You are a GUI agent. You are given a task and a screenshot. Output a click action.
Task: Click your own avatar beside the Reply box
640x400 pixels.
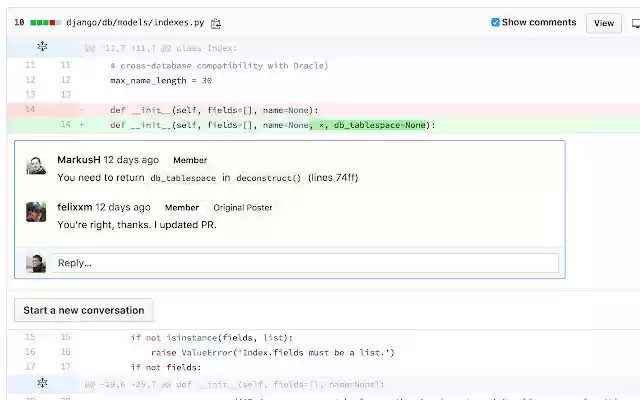pos(36,263)
